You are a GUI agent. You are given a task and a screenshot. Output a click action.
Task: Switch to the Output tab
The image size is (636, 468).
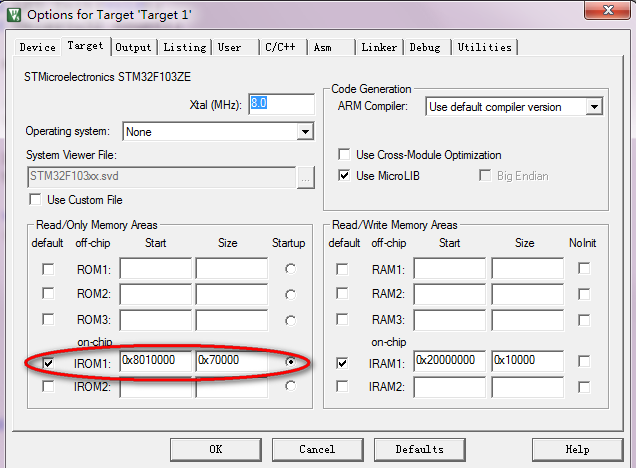pos(133,47)
